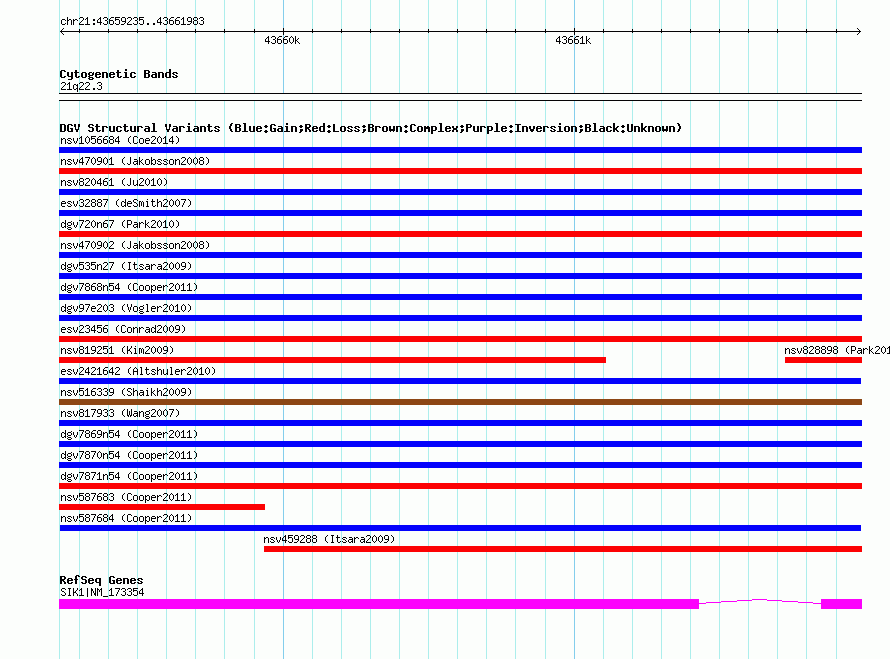Click the Cytogenetic Bands track title

pyautogui.click(x=119, y=74)
